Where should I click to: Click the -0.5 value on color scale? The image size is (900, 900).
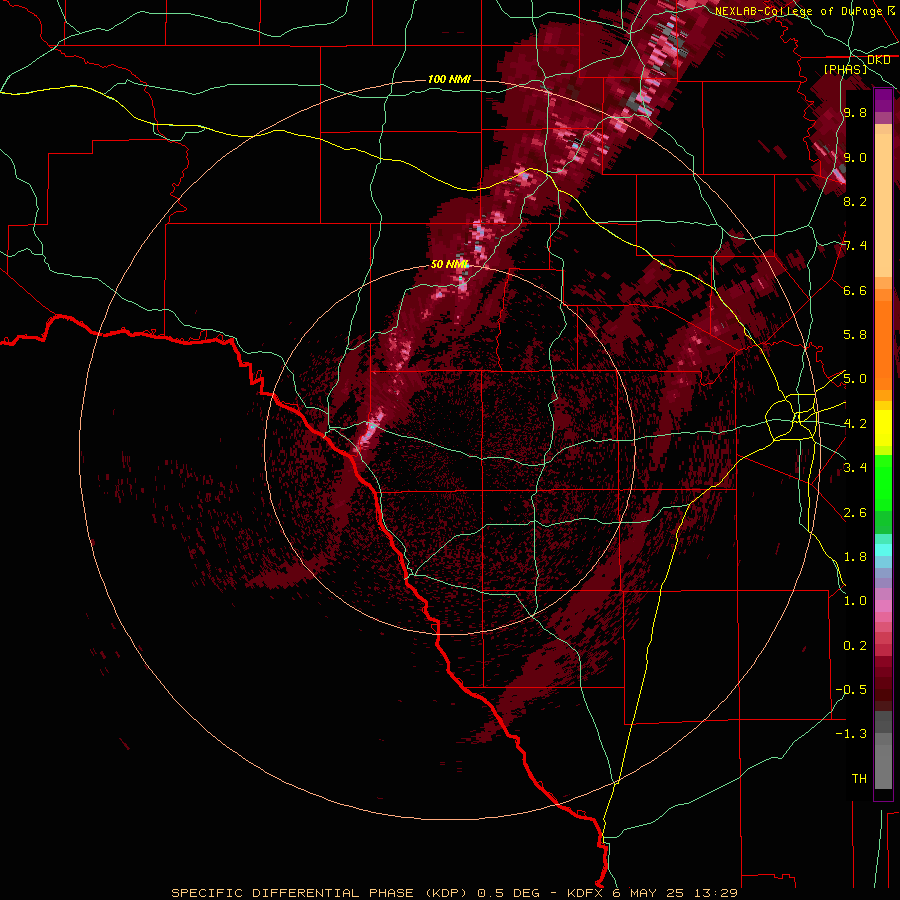coord(851,690)
